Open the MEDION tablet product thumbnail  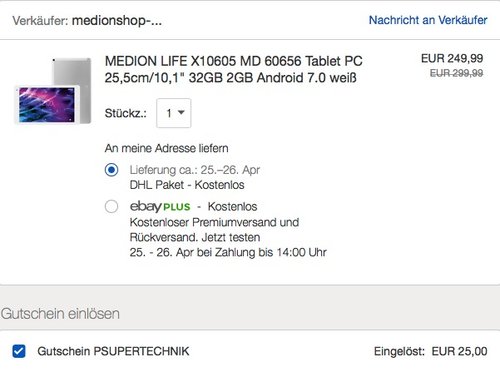[53, 91]
